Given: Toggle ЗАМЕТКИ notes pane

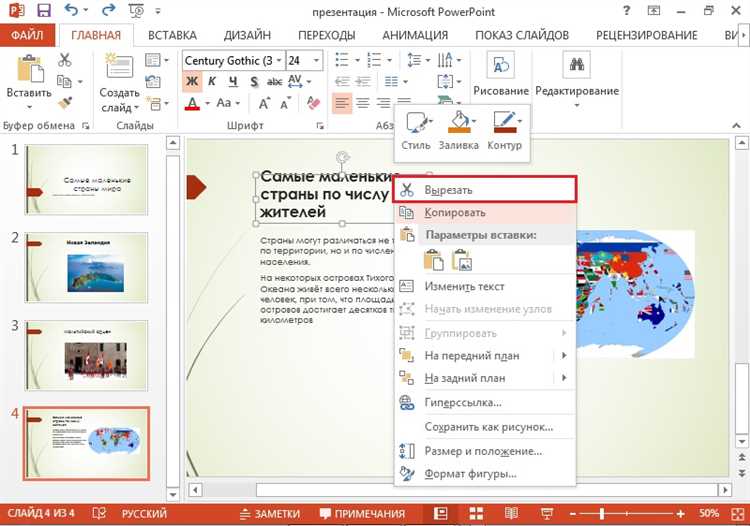Looking at the screenshot, I should [270, 513].
